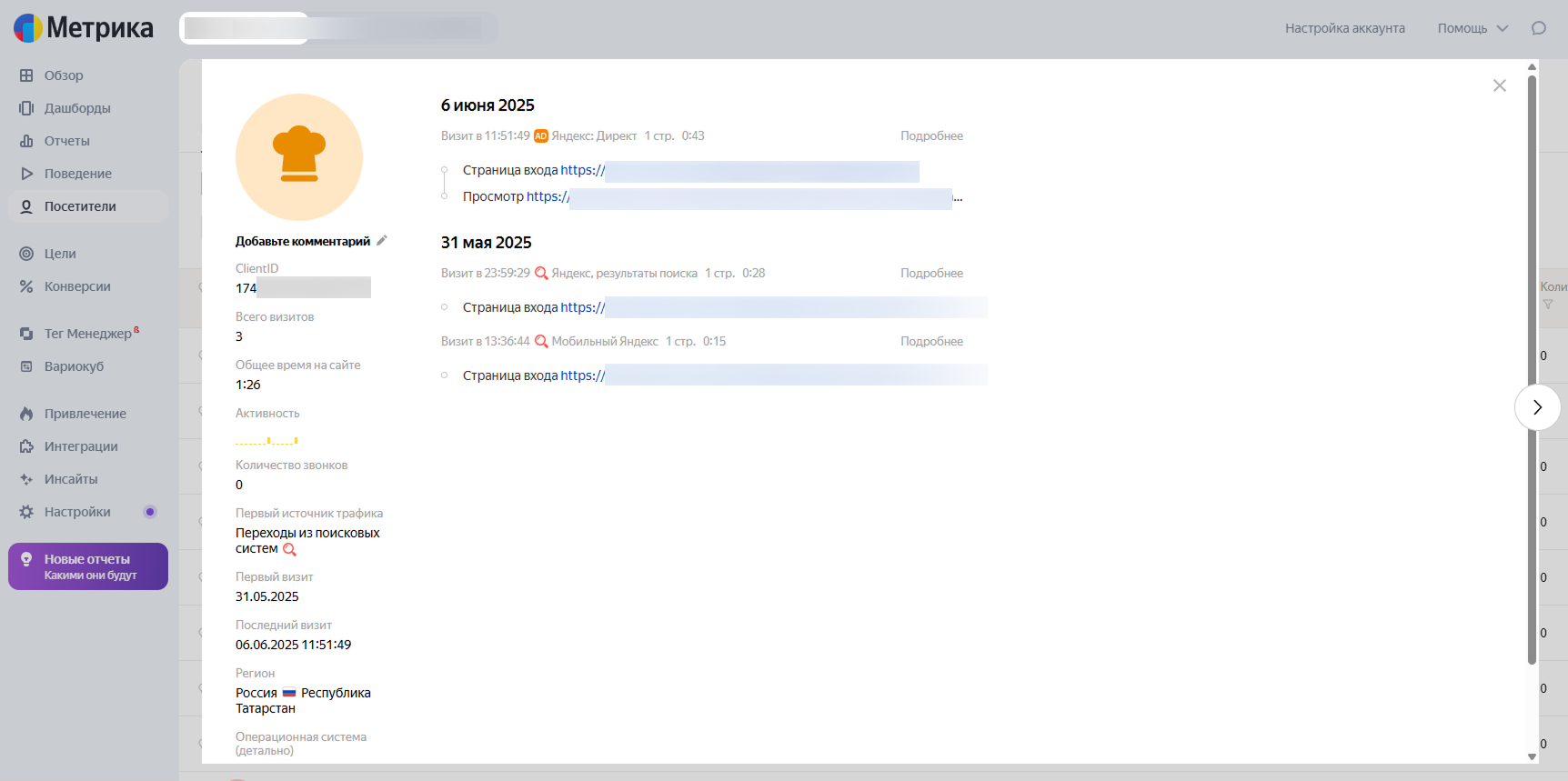Click the Новые отчеты banner
The image size is (1568, 781).
tap(88, 566)
